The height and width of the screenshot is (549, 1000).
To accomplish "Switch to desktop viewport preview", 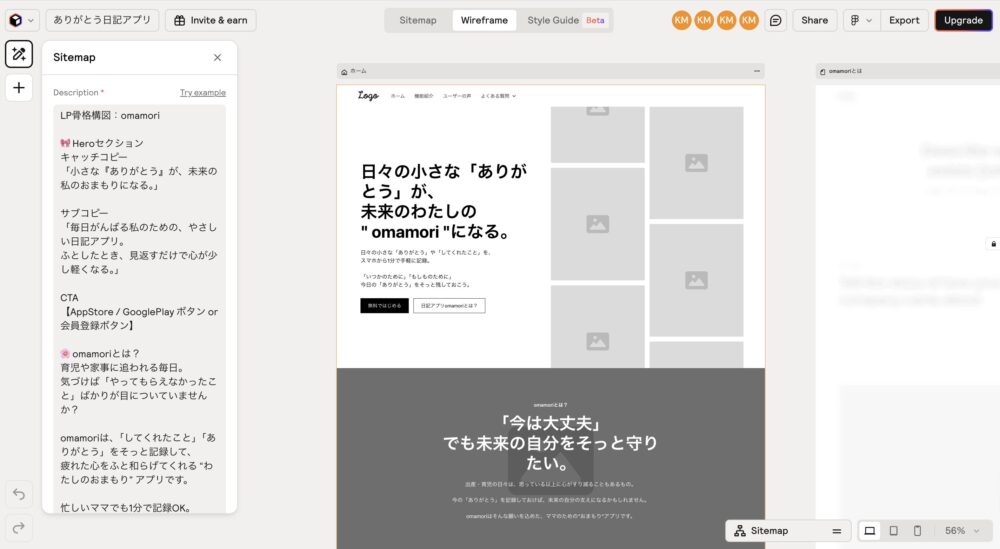I will coord(869,531).
